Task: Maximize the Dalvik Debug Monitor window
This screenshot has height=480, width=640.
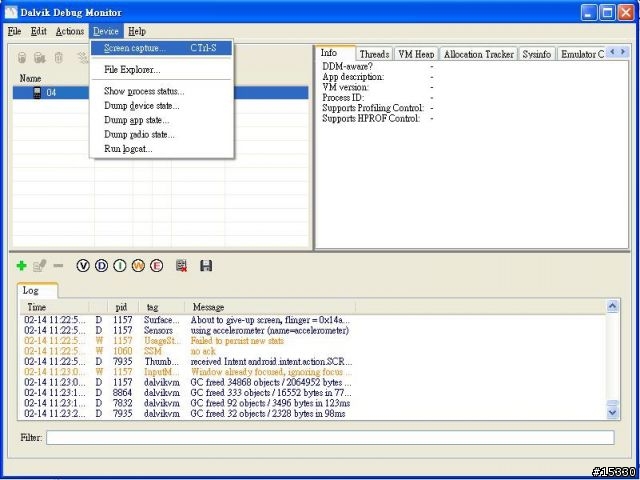Action: pos(607,13)
